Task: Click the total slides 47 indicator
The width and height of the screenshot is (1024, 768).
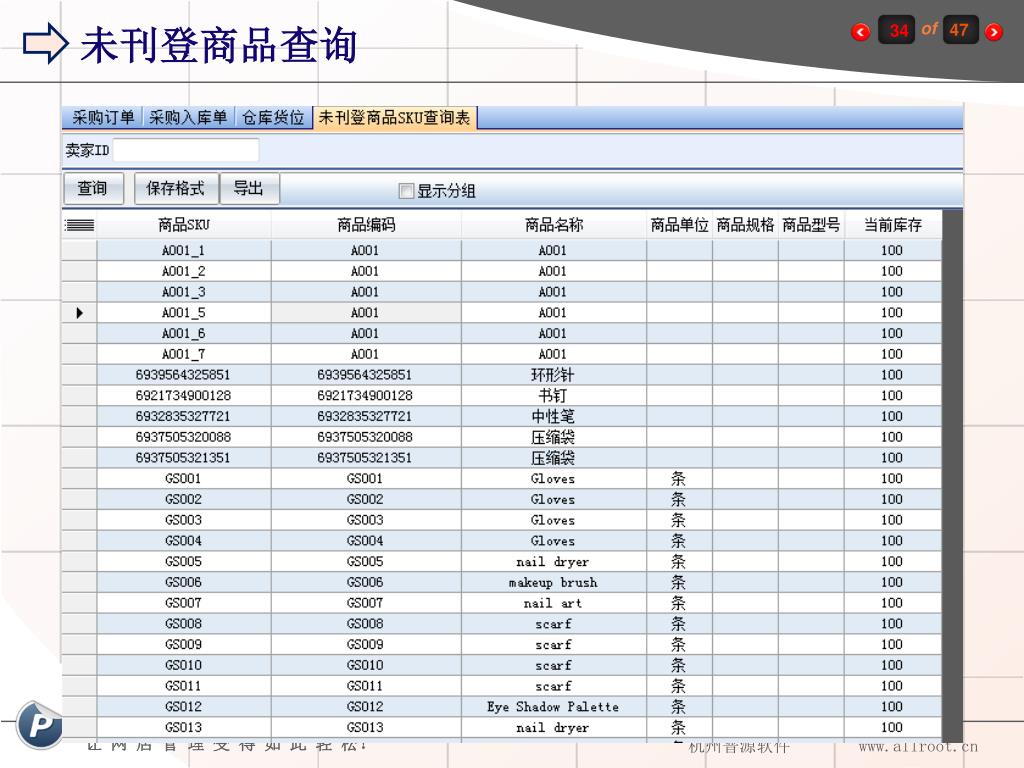Action: coord(960,29)
